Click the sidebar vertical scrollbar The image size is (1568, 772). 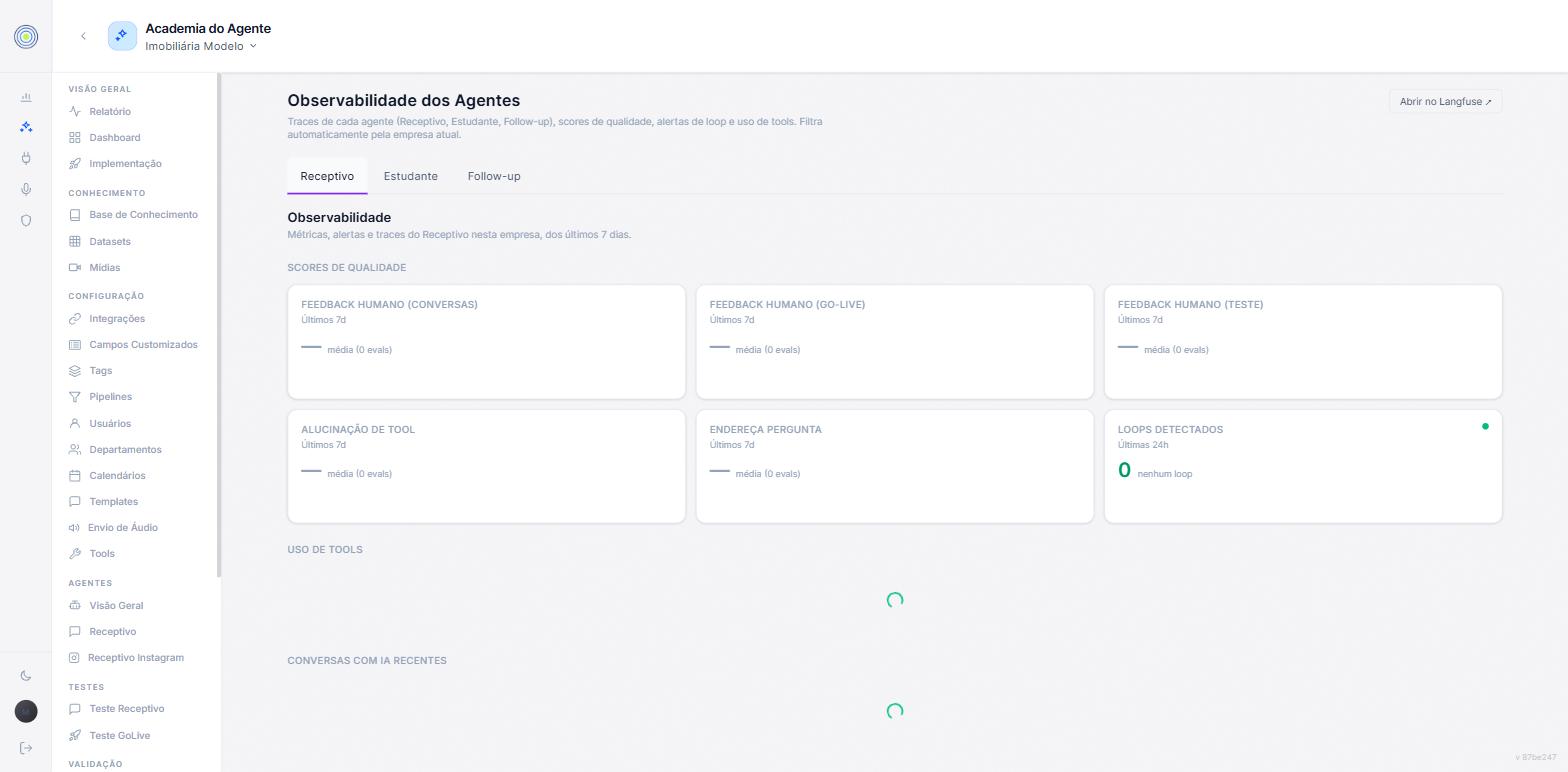coord(219,325)
